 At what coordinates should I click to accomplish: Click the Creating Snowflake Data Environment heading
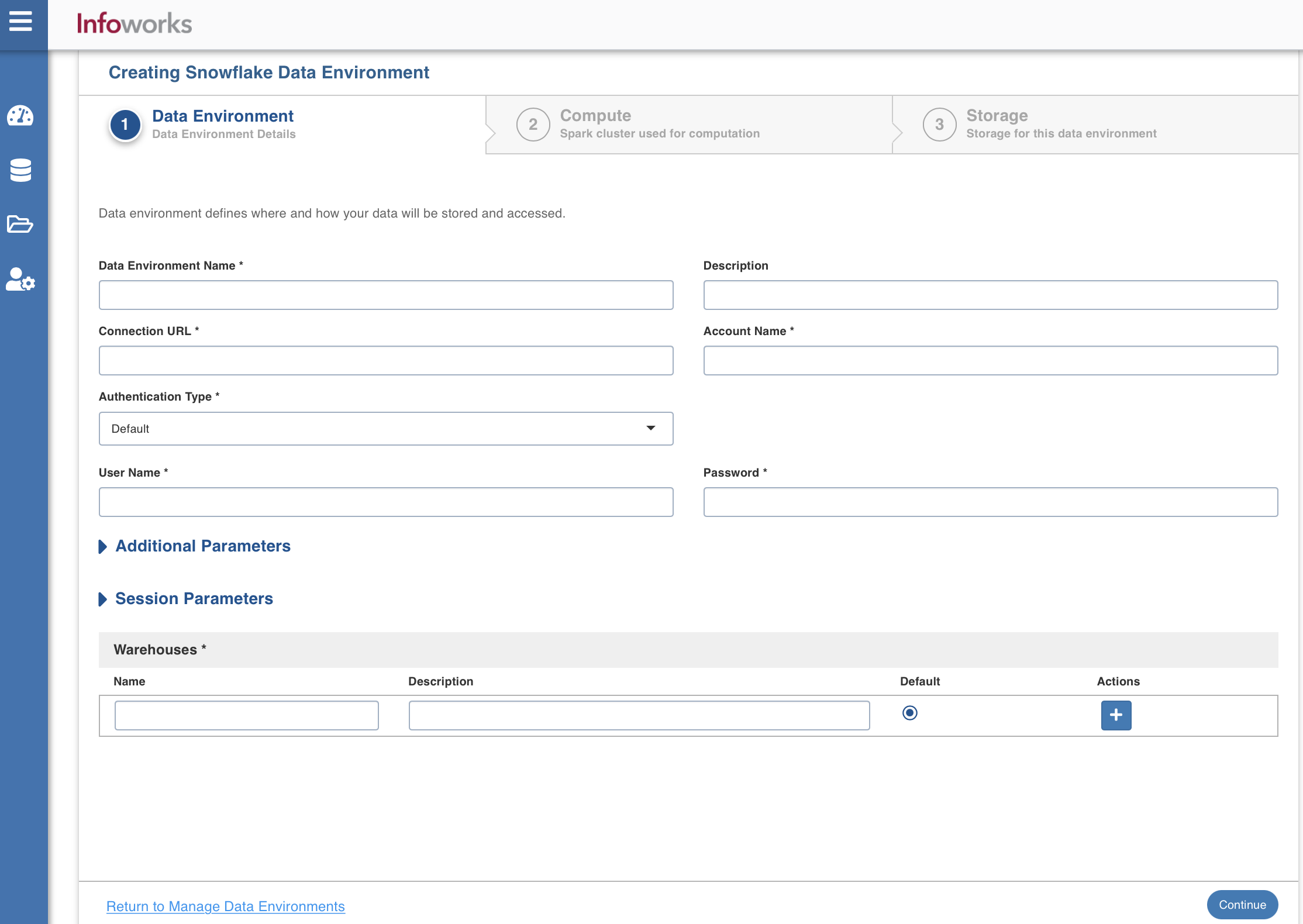point(269,73)
